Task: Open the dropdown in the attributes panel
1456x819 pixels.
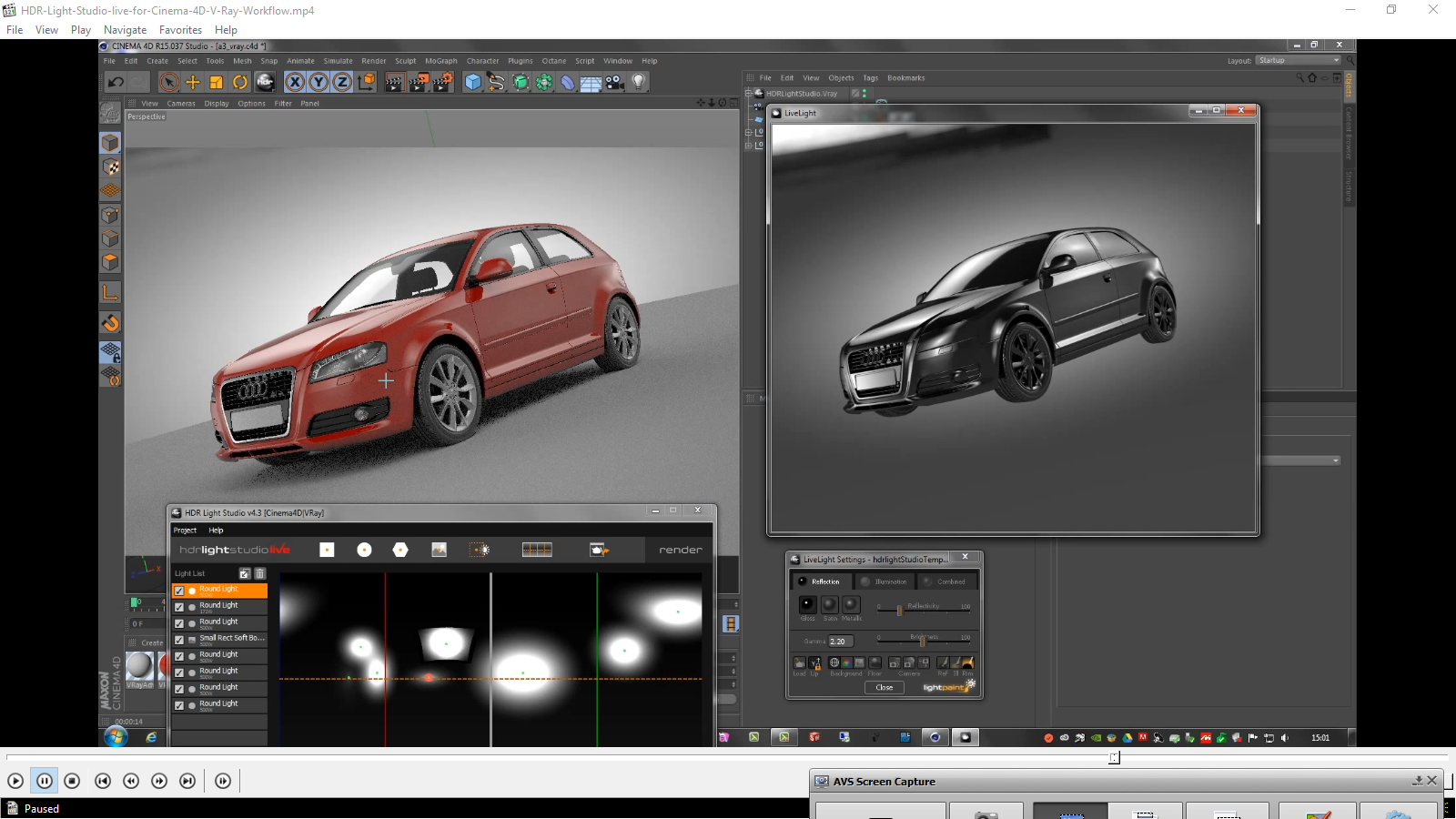Action: [1300, 460]
